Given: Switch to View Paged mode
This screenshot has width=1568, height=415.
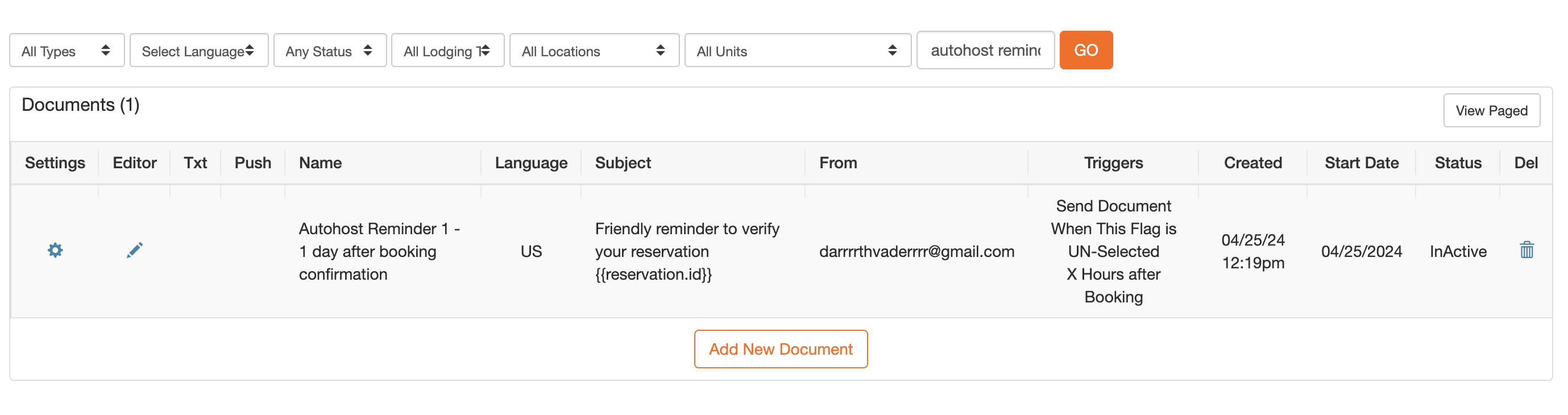Looking at the screenshot, I should 1491,111.
